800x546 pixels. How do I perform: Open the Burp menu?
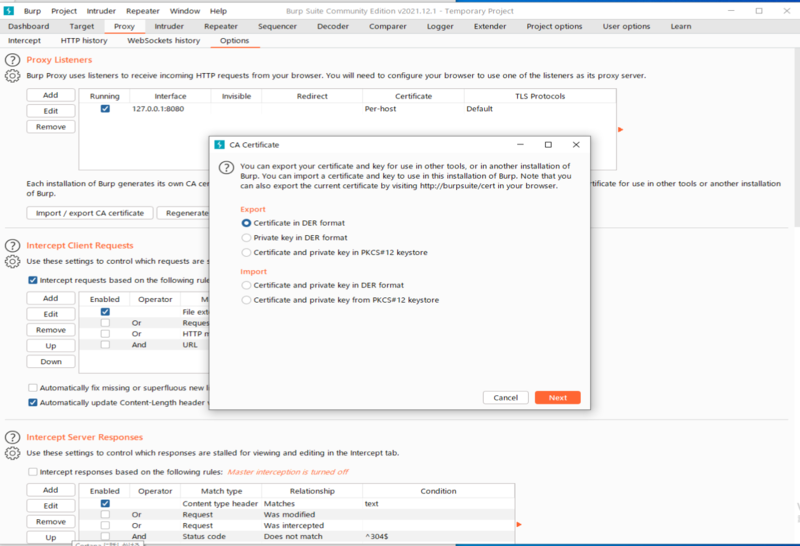coord(32,11)
